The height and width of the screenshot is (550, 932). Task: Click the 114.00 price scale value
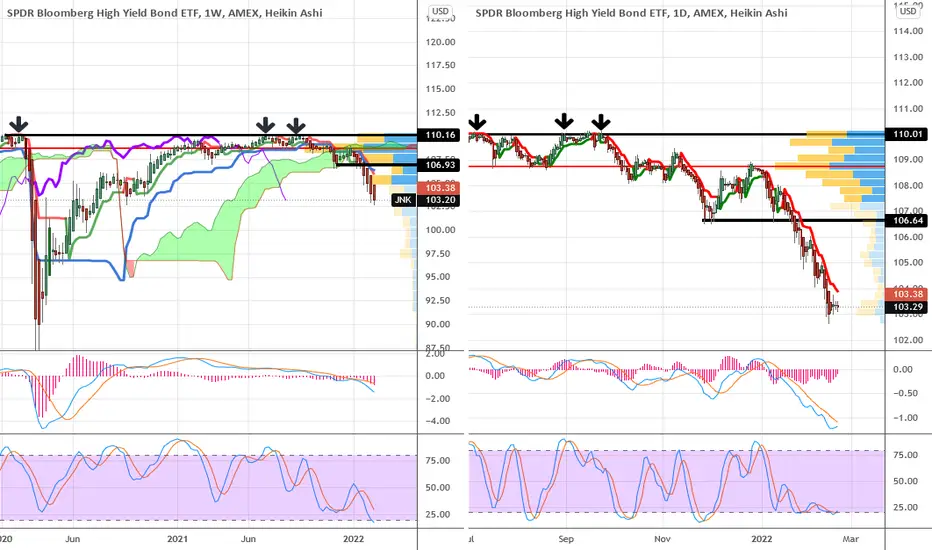pos(908,32)
